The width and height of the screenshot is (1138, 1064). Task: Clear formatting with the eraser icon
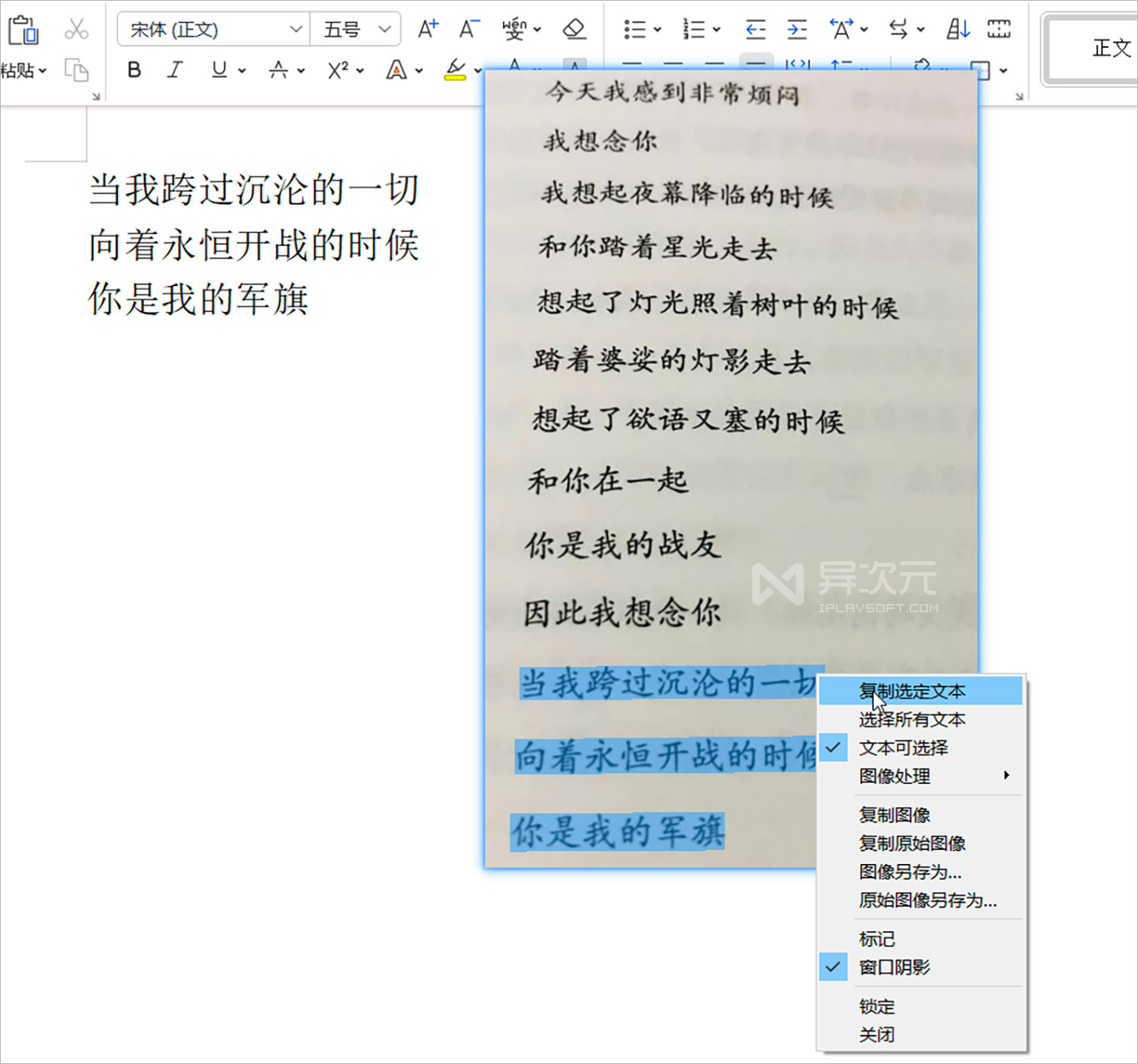point(574,28)
